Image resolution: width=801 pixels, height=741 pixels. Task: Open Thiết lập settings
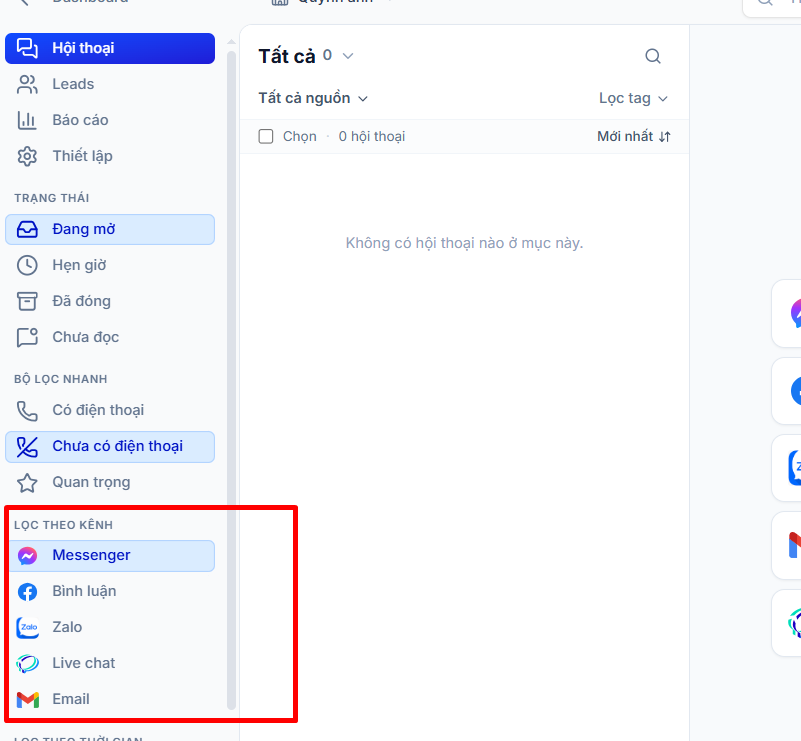click(x=110, y=156)
